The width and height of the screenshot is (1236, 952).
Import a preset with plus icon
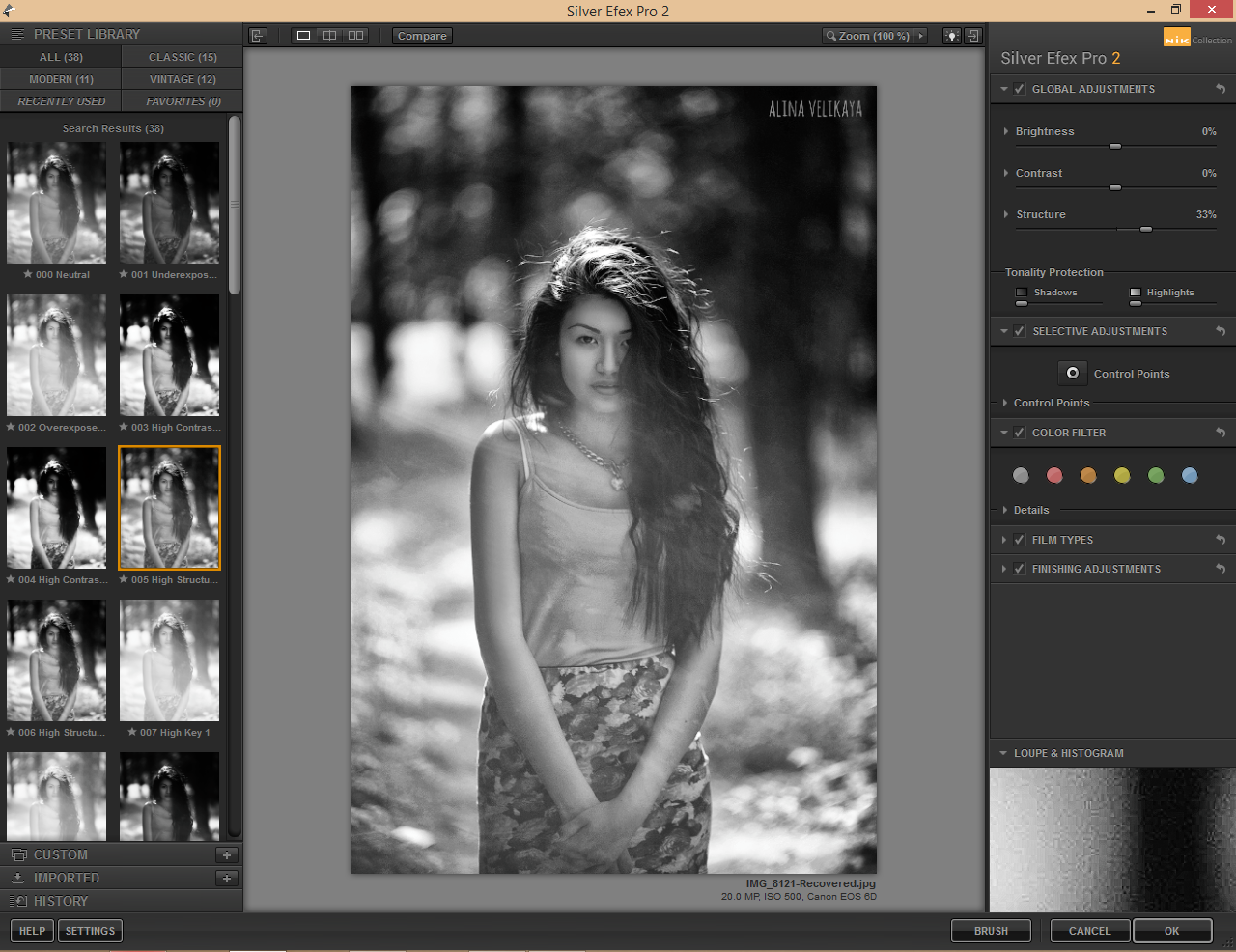[x=227, y=878]
